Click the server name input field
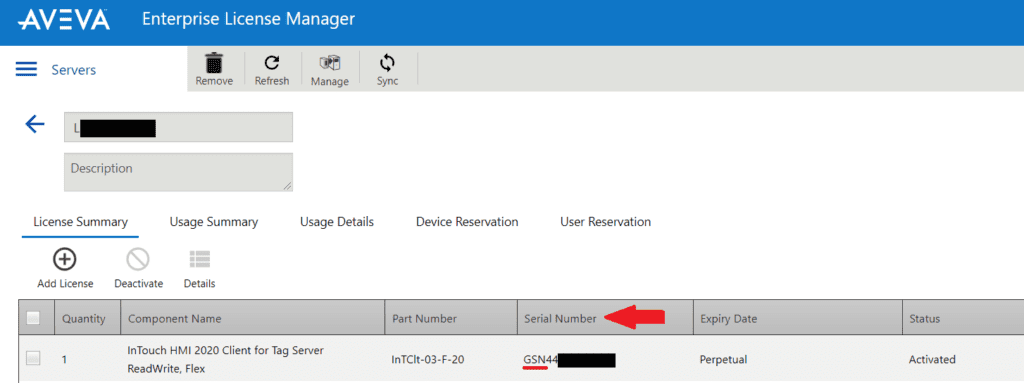The image size is (1024, 383). click(178, 127)
